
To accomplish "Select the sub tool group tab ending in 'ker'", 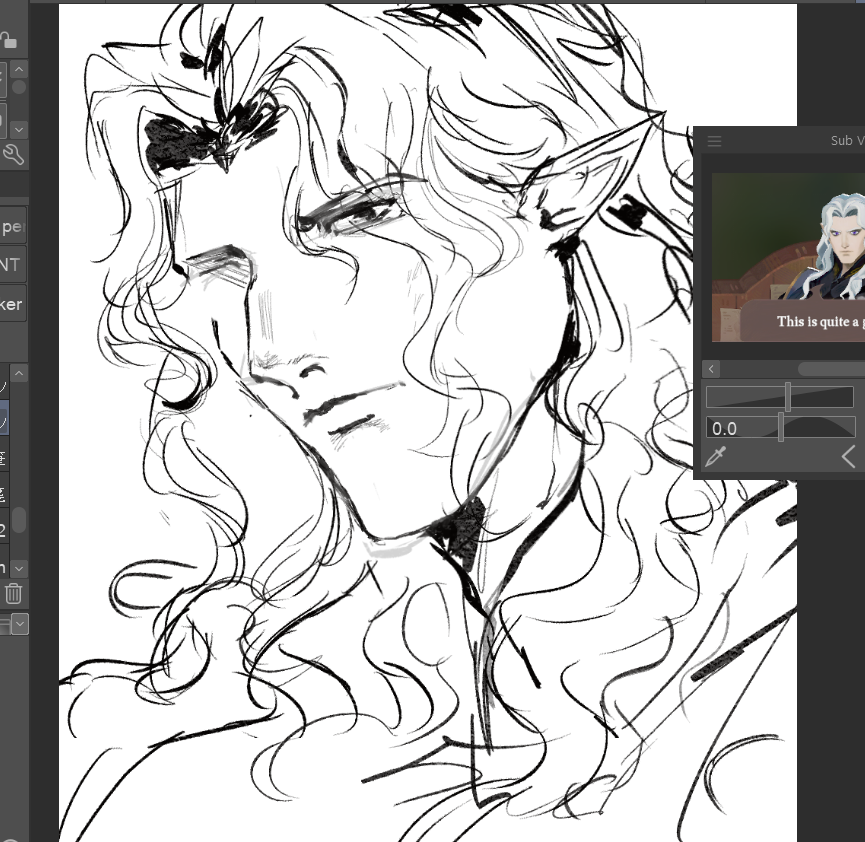I will 12,304.
